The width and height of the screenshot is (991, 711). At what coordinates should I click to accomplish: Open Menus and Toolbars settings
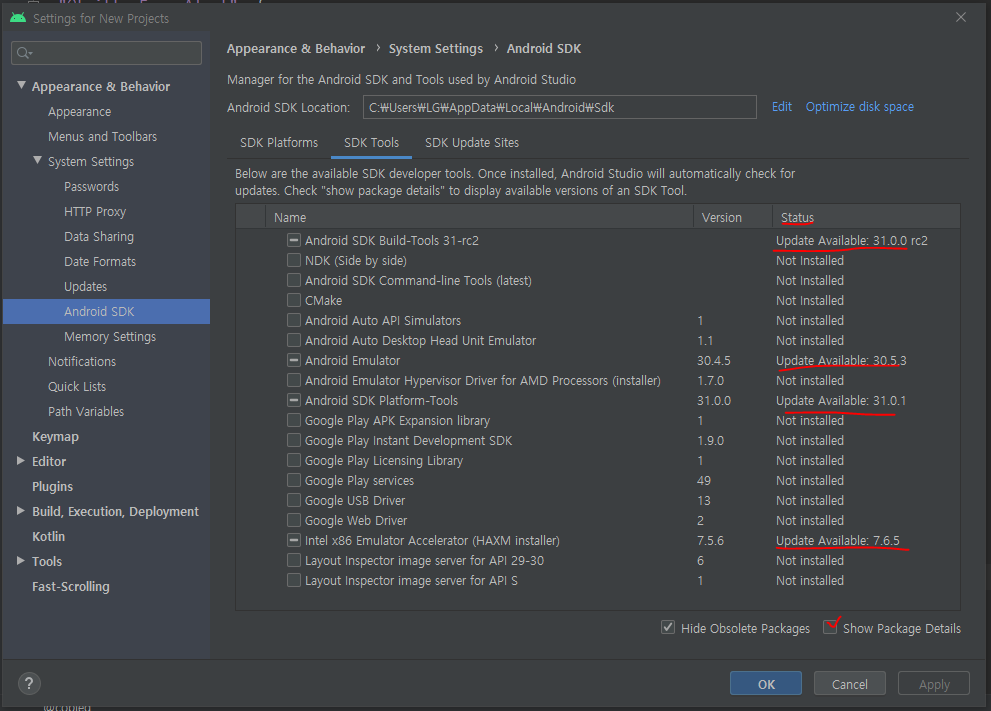pyautogui.click(x=102, y=137)
